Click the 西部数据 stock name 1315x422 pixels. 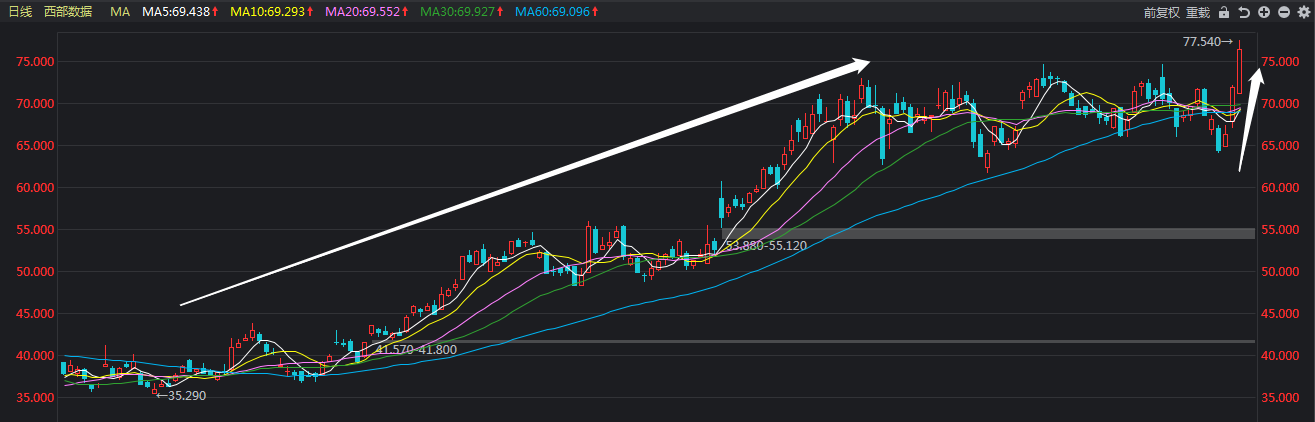[x=69, y=13]
